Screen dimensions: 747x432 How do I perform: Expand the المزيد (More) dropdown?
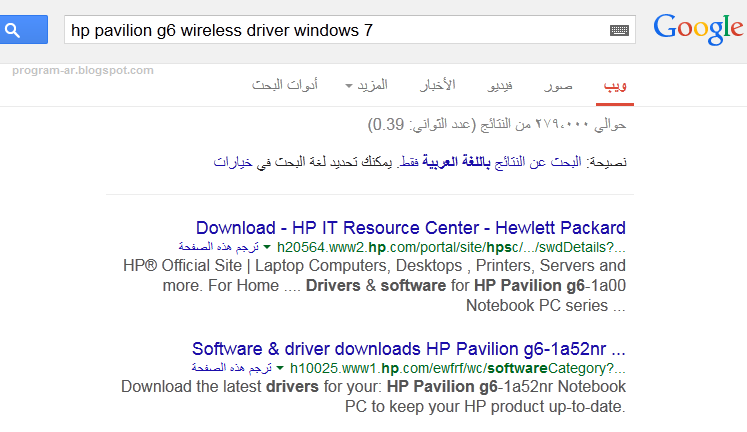[x=367, y=86]
